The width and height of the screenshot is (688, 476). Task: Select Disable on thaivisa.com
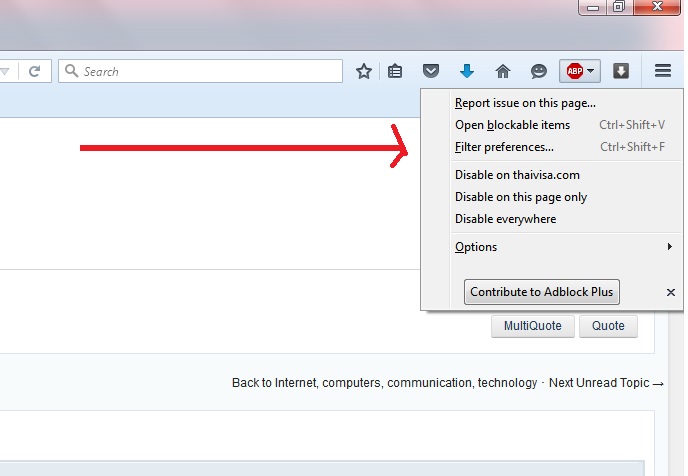coord(517,175)
